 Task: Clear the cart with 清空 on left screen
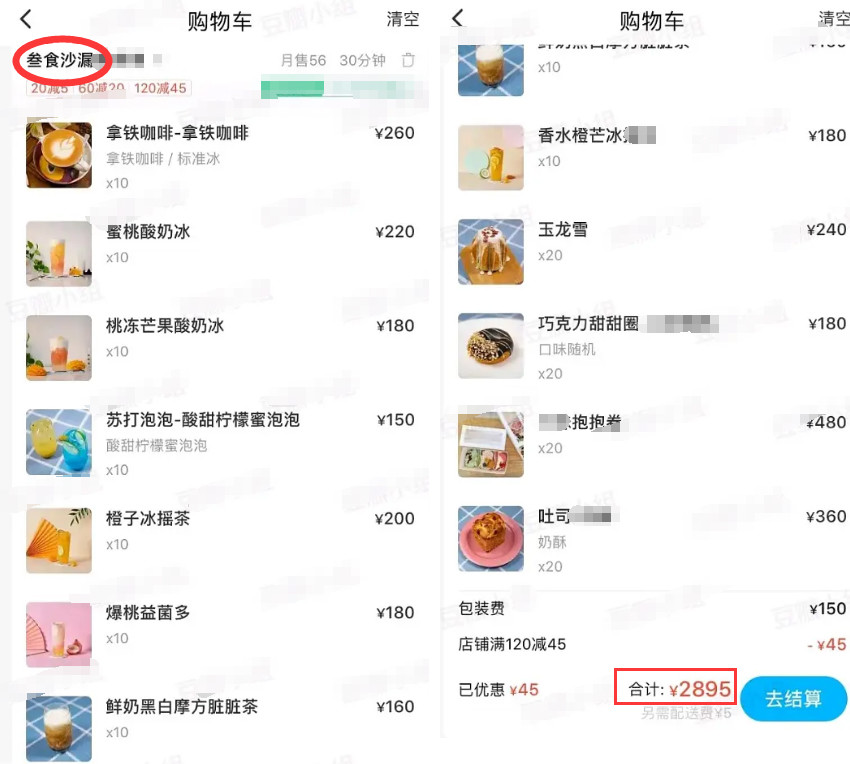pyautogui.click(x=403, y=20)
